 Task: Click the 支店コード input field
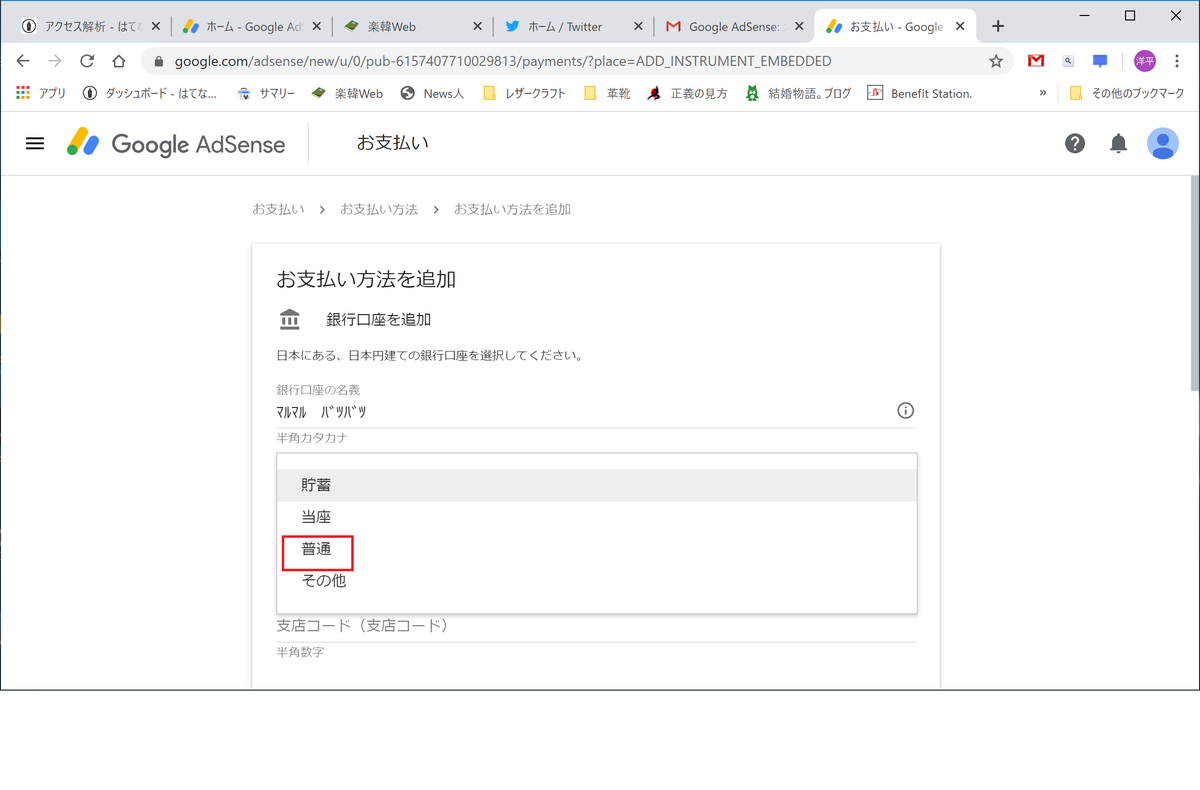click(x=596, y=626)
